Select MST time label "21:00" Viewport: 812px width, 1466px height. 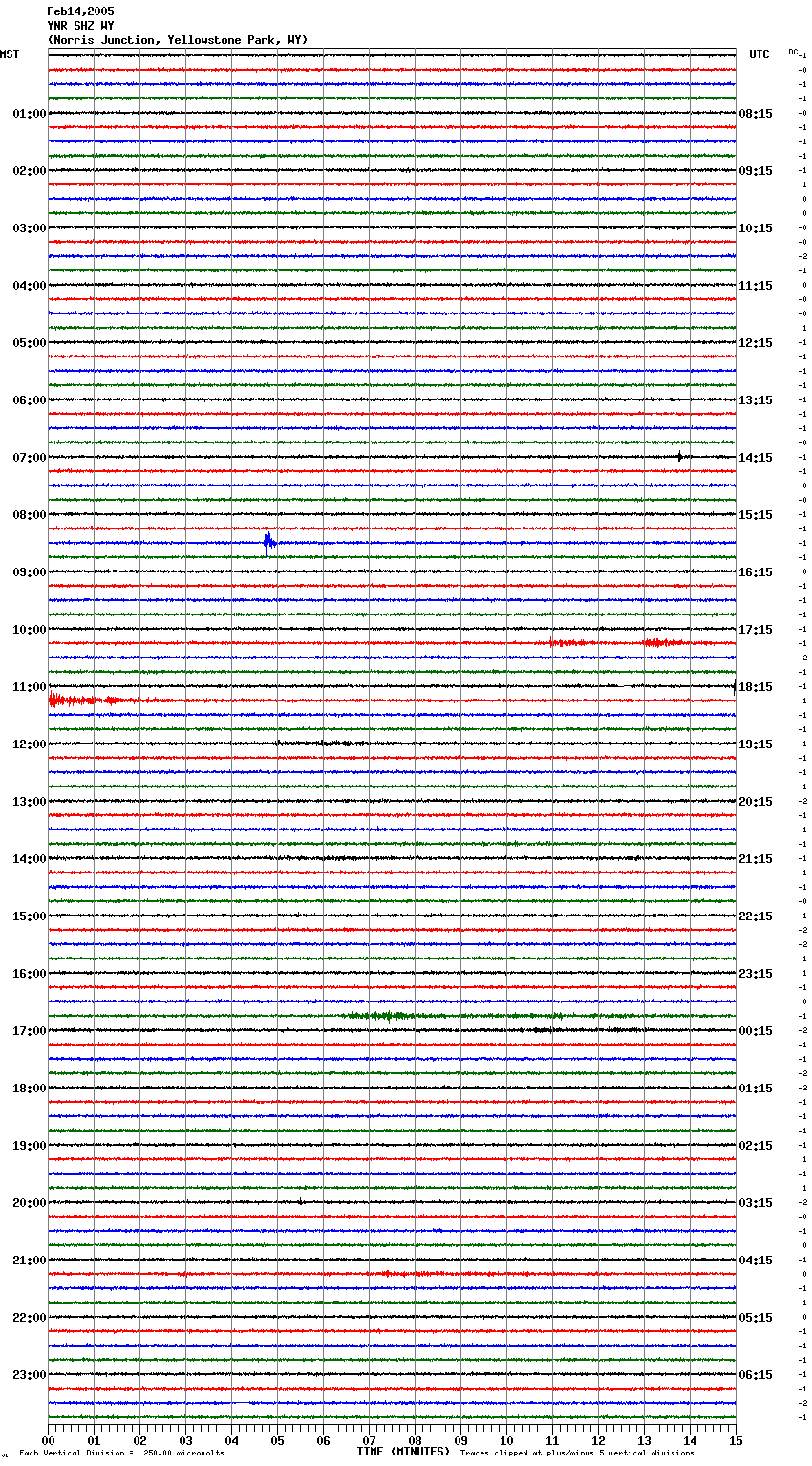(x=30, y=1261)
